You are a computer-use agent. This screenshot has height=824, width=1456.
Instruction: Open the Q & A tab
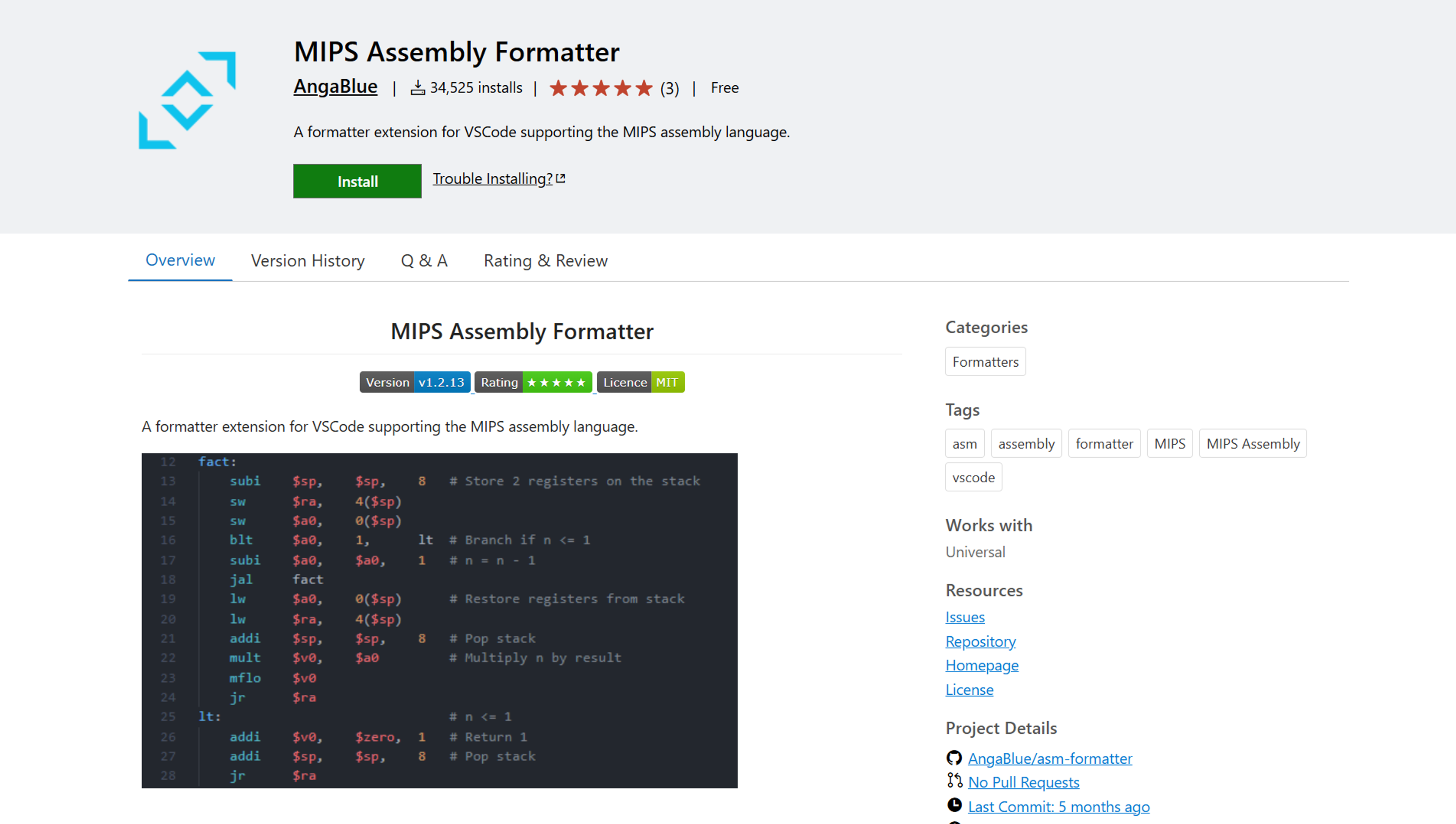[424, 261]
